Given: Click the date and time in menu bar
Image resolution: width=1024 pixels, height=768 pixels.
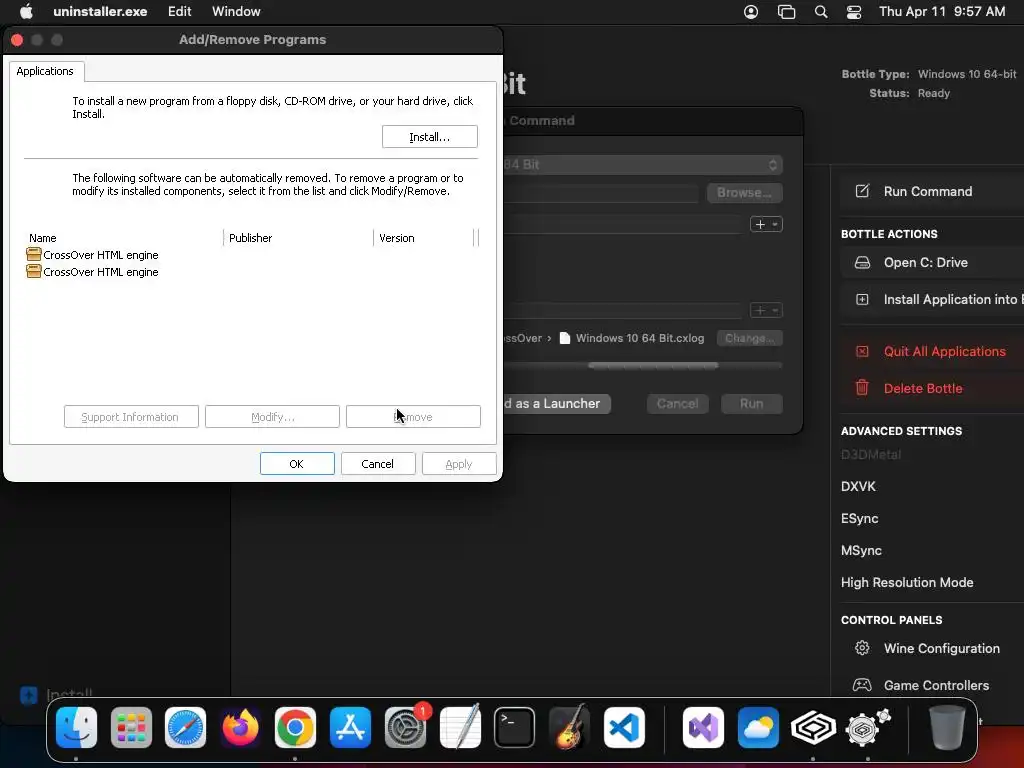Looking at the screenshot, I should click(x=942, y=11).
